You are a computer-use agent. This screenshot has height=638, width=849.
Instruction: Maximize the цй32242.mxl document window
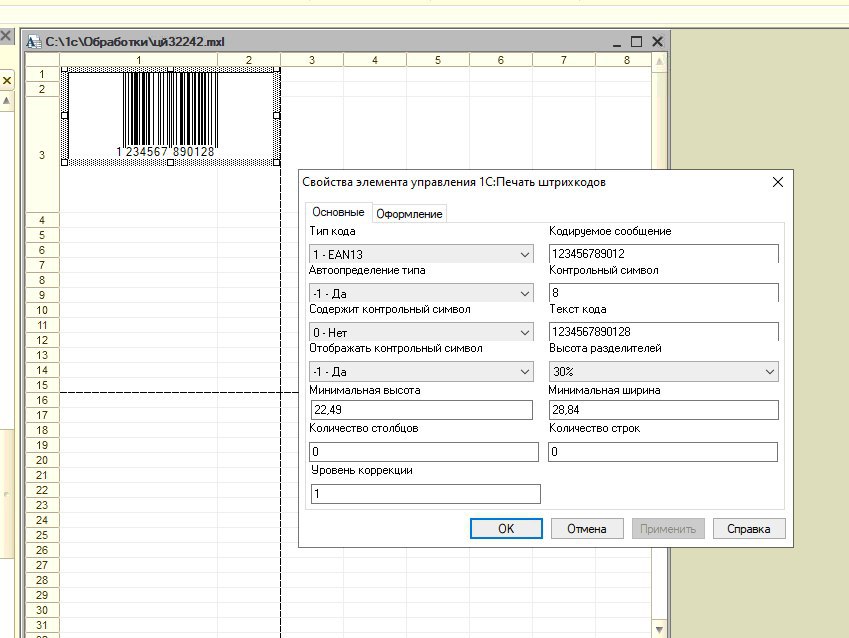tap(637, 42)
